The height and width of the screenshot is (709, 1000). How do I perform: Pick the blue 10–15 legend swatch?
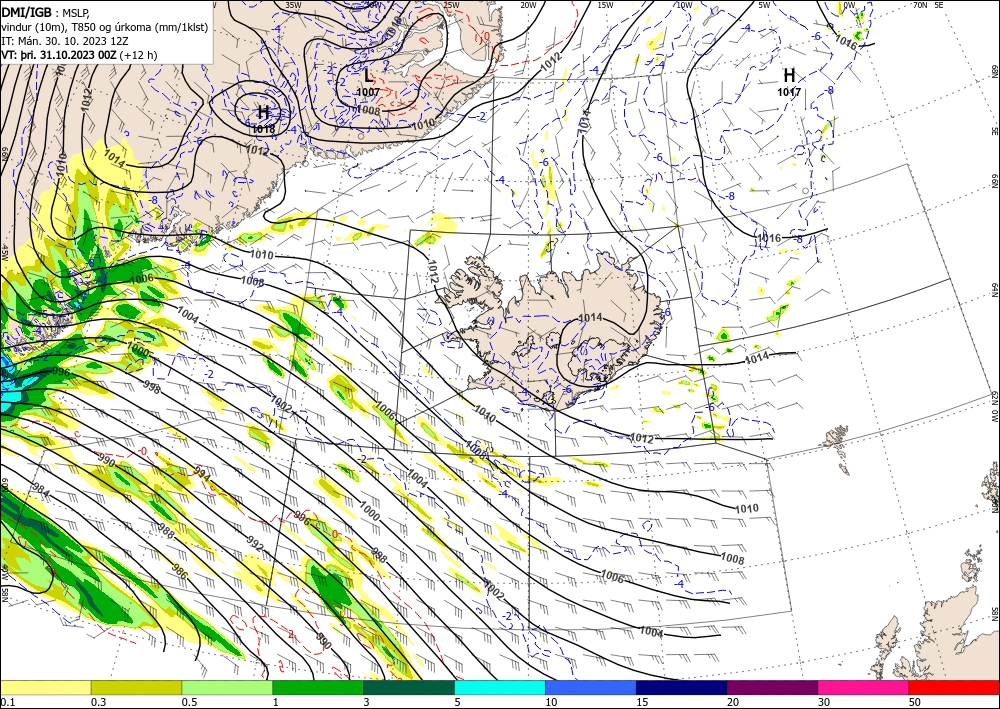pos(591,687)
